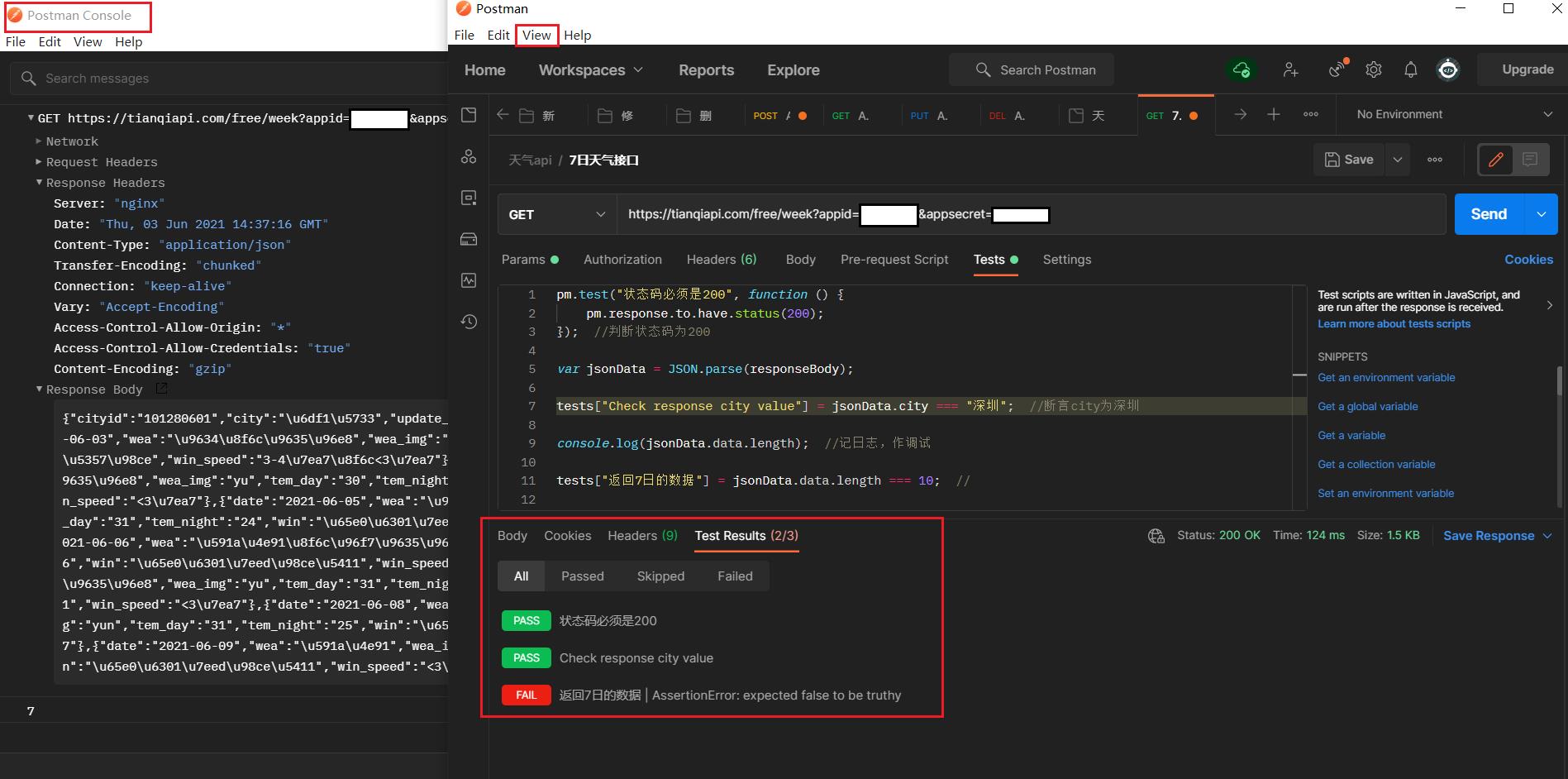This screenshot has width=1568, height=779.
Task: Open the No Environment selector
Action: (x=1454, y=114)
